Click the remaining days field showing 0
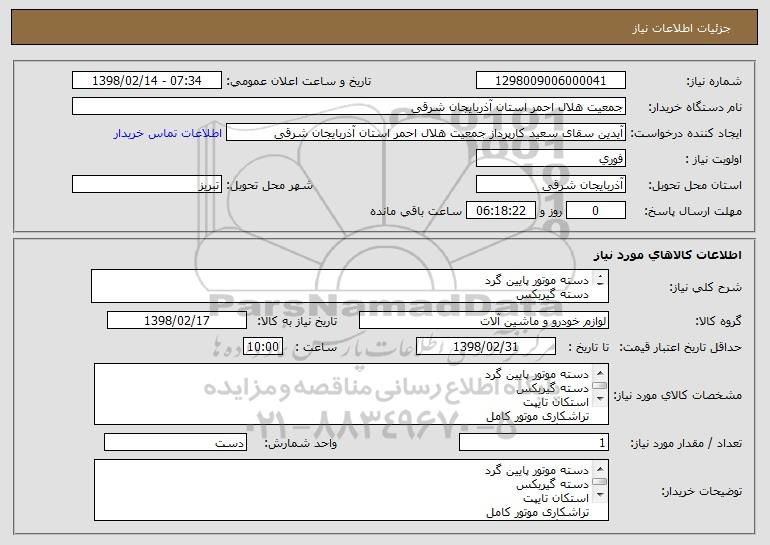The width and height of the screenshot is (770, 545). [596, 211]
